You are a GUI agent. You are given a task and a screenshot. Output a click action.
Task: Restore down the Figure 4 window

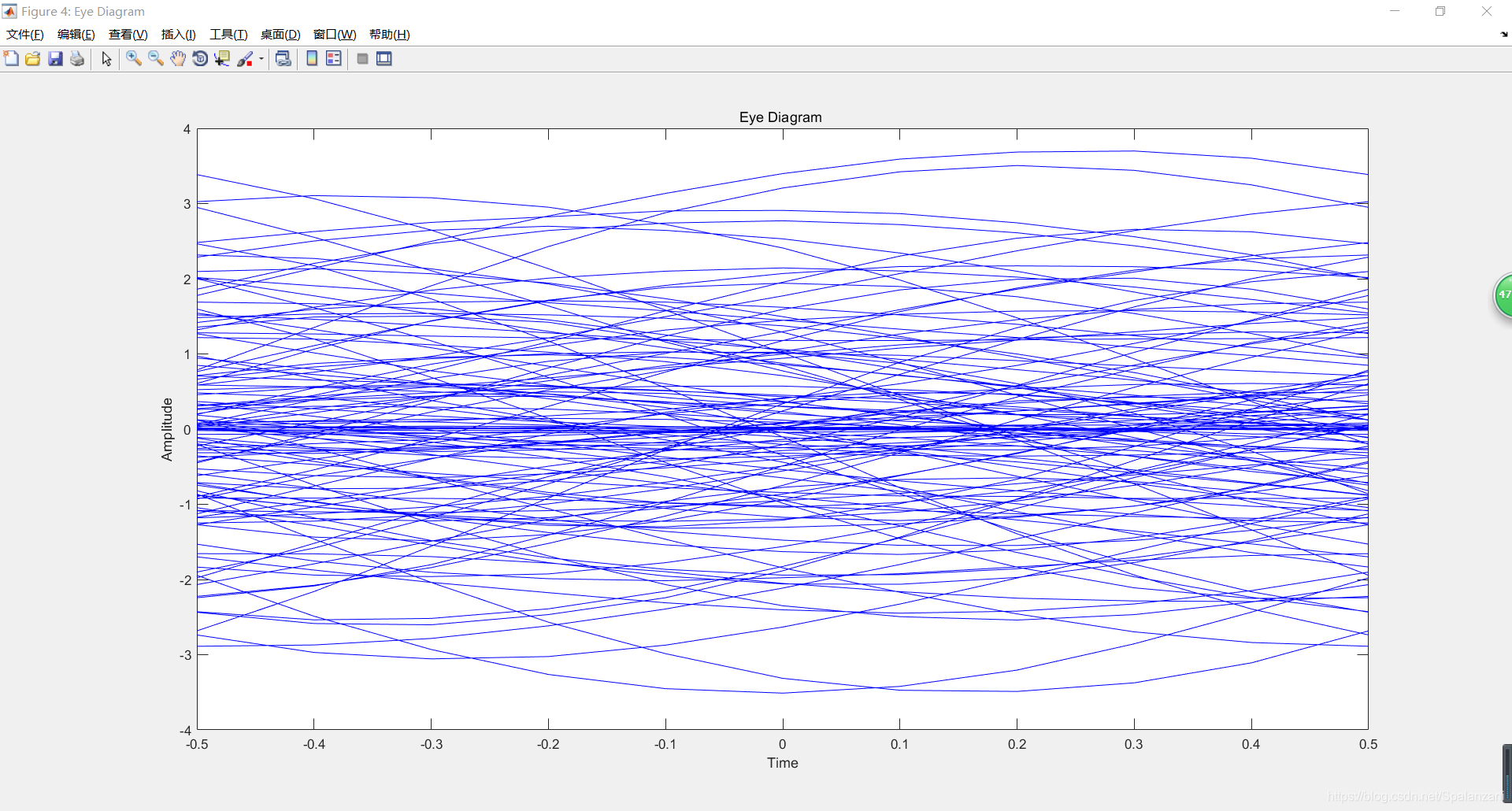click(1440, 11)
